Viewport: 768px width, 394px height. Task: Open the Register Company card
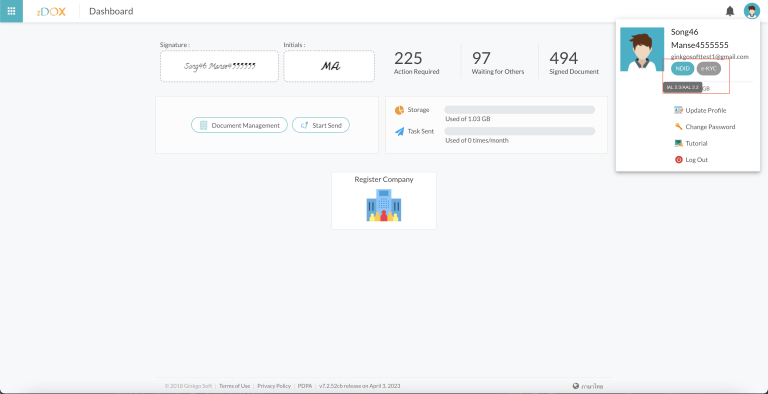click(384, 200)
